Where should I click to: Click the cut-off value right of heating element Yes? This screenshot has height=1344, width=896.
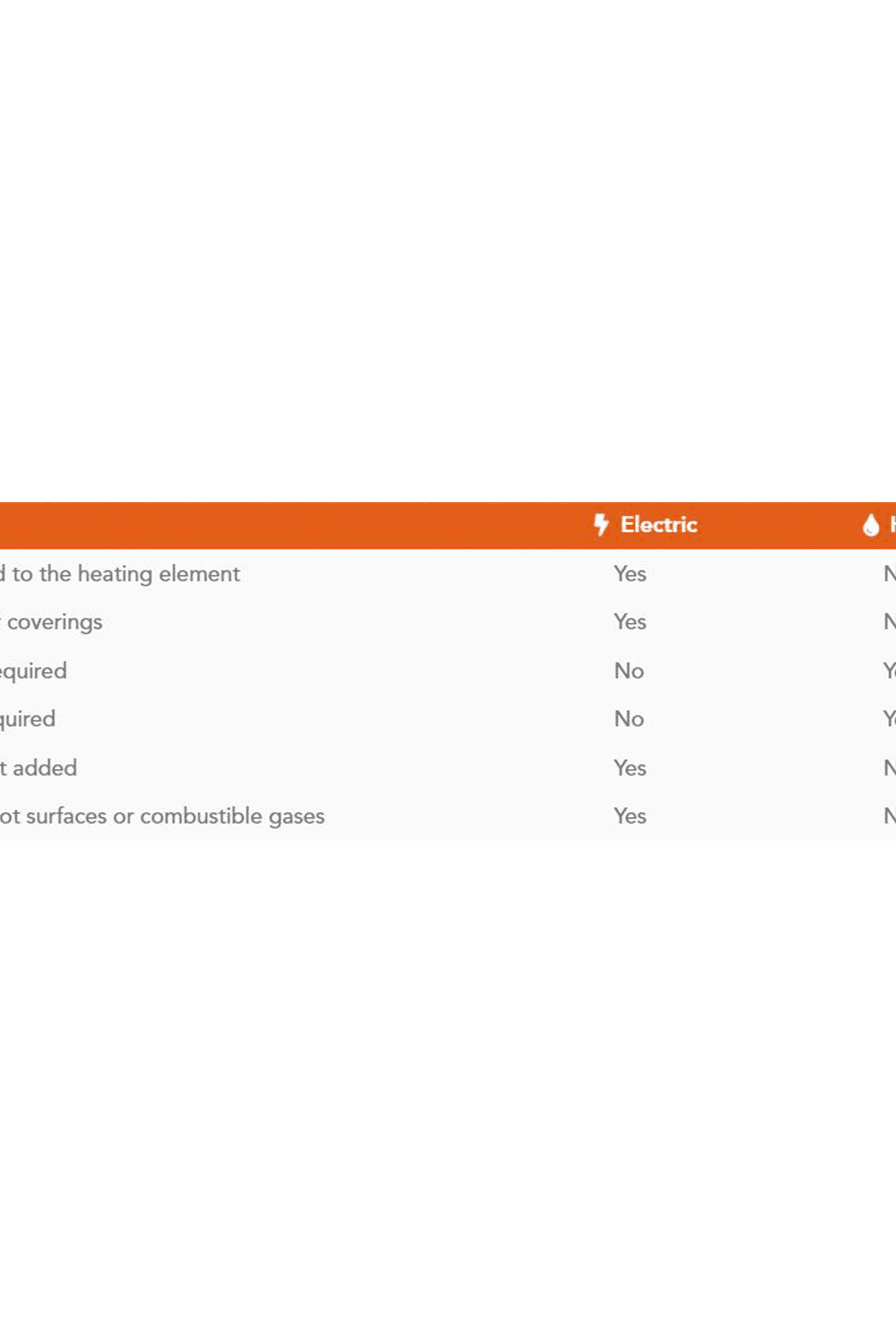point(889,574)
